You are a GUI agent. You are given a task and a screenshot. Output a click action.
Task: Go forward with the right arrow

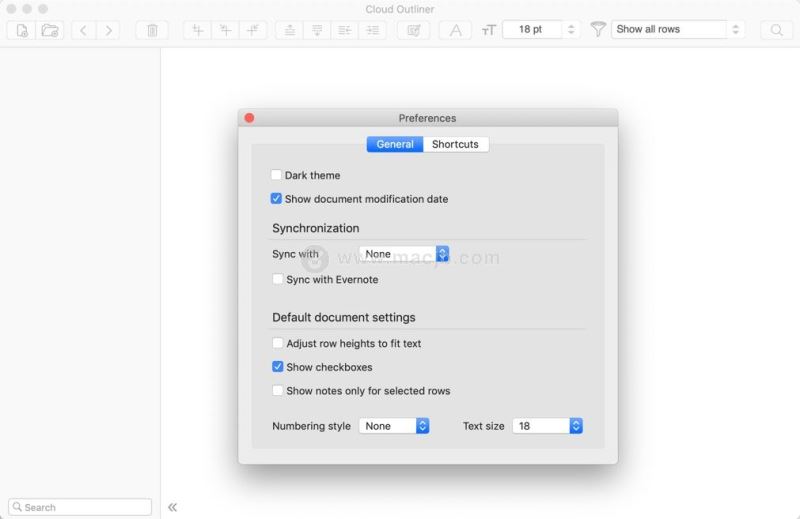click(x=108, y=30)
